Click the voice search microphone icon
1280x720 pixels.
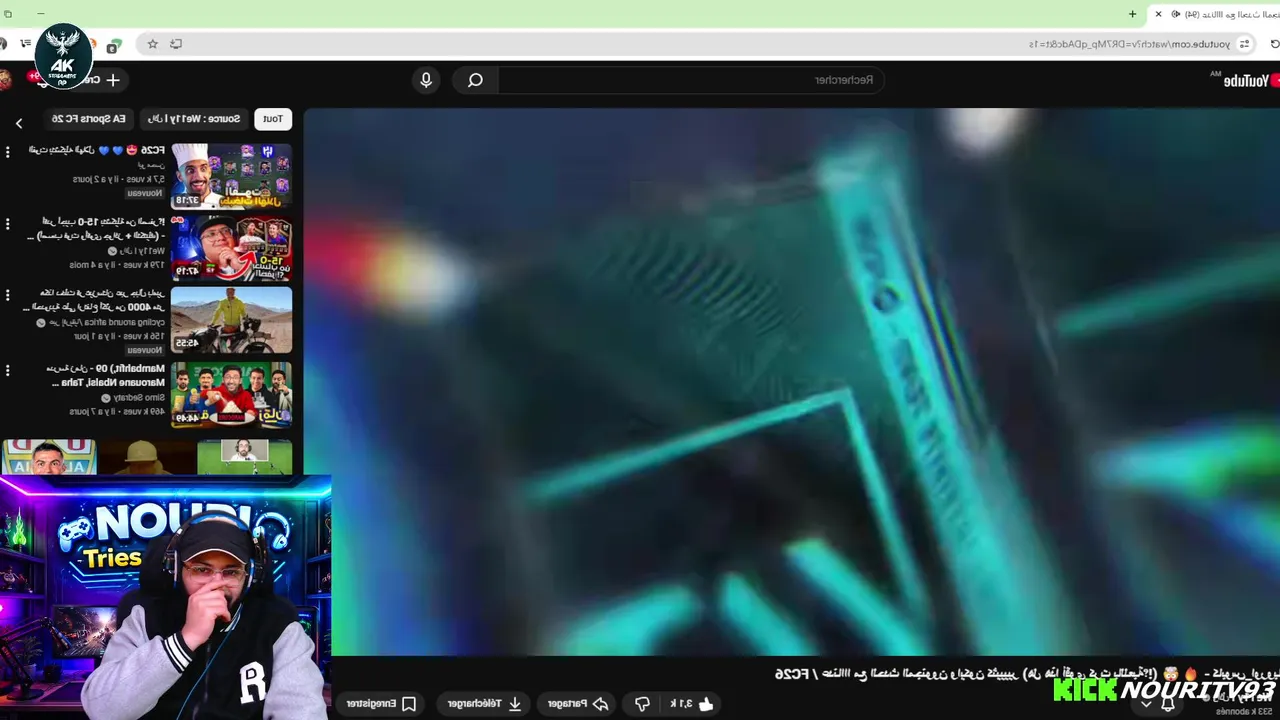click(426, 80)
